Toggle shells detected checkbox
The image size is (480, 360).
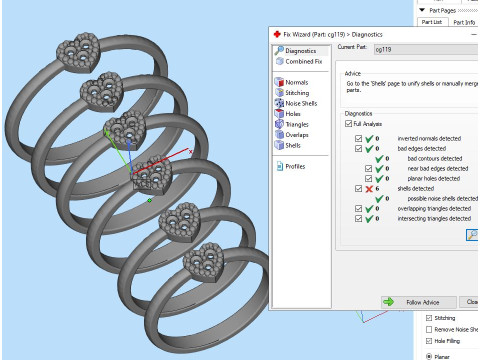pos(358,188)
